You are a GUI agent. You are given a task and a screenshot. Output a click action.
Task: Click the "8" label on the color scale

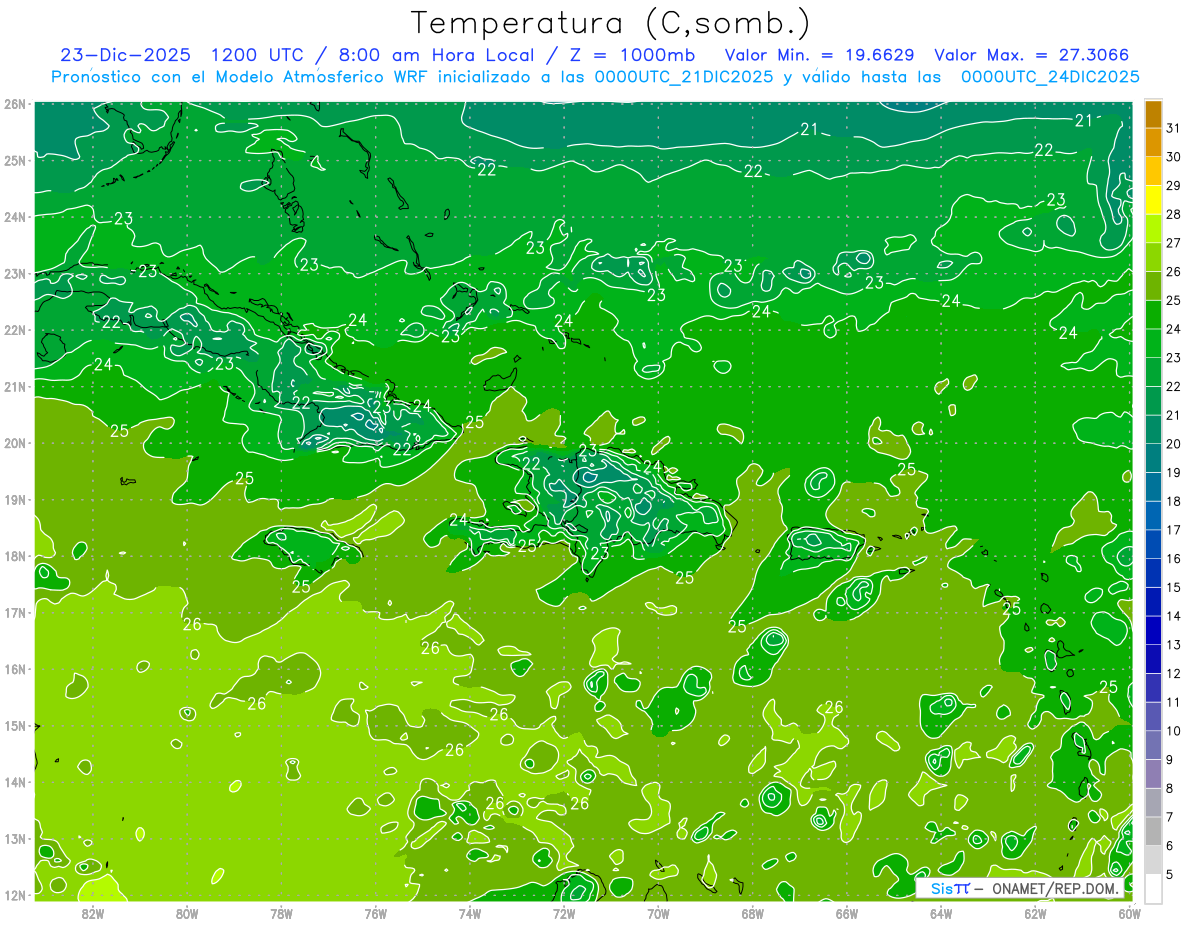[x=1170, y=789]
